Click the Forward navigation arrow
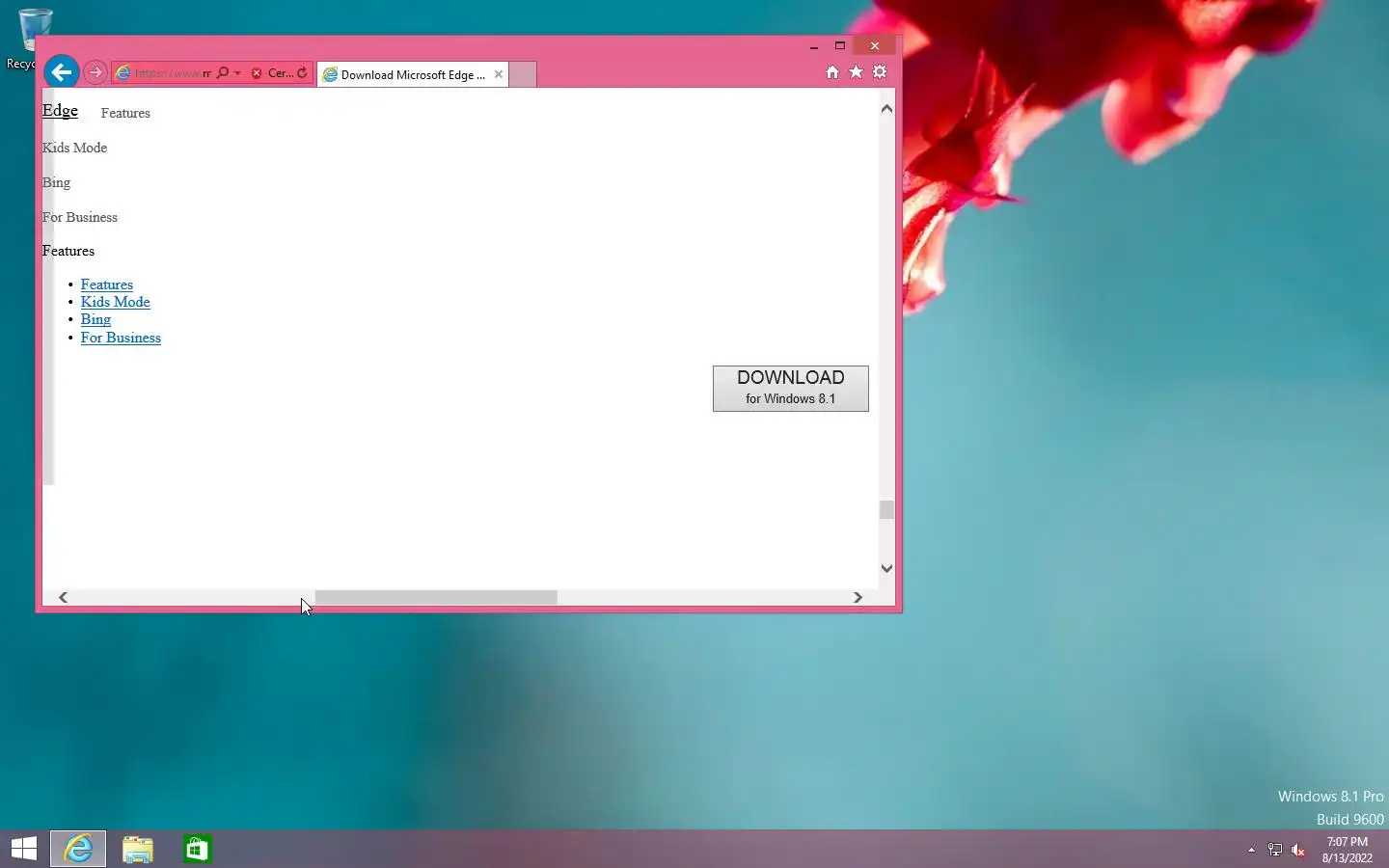 [x=95, y=72]
